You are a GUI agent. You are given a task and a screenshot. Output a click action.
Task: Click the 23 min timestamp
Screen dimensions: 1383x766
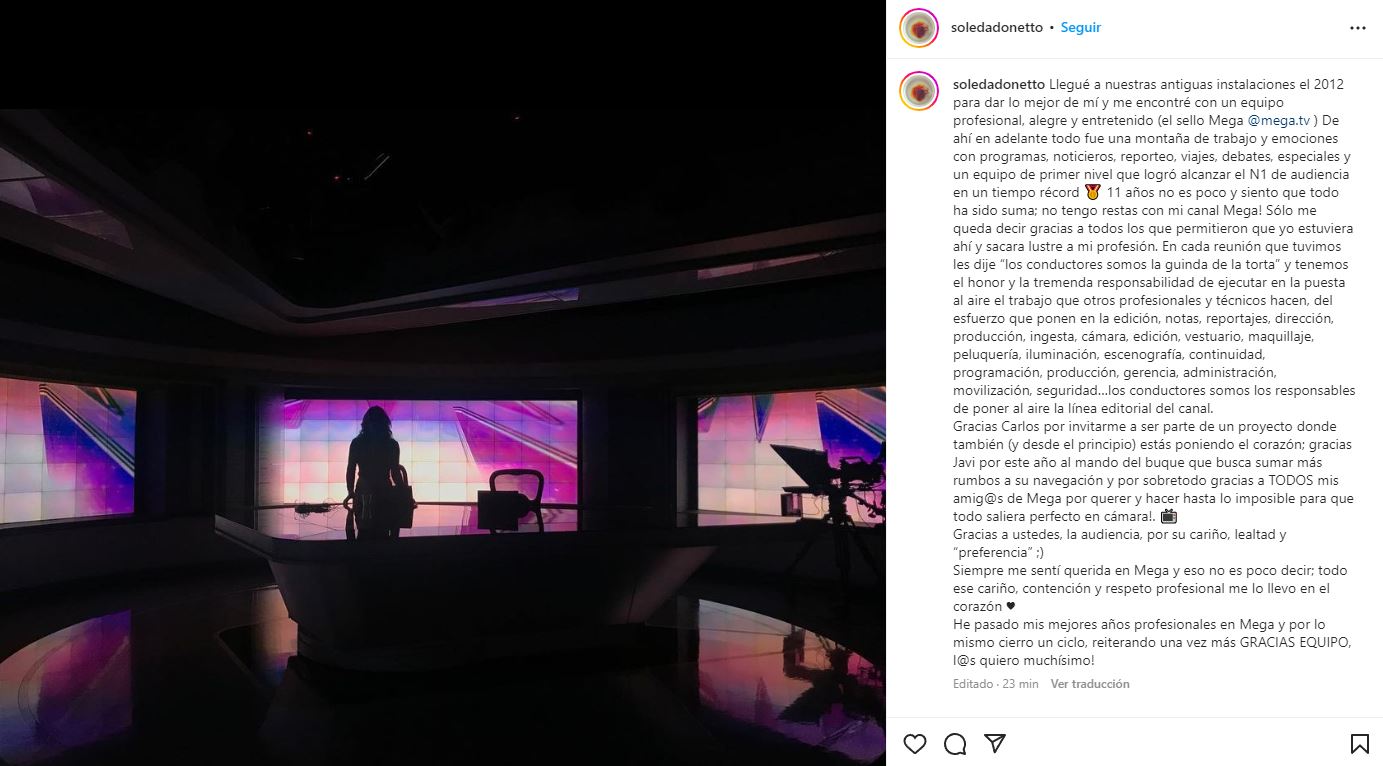1021,684
